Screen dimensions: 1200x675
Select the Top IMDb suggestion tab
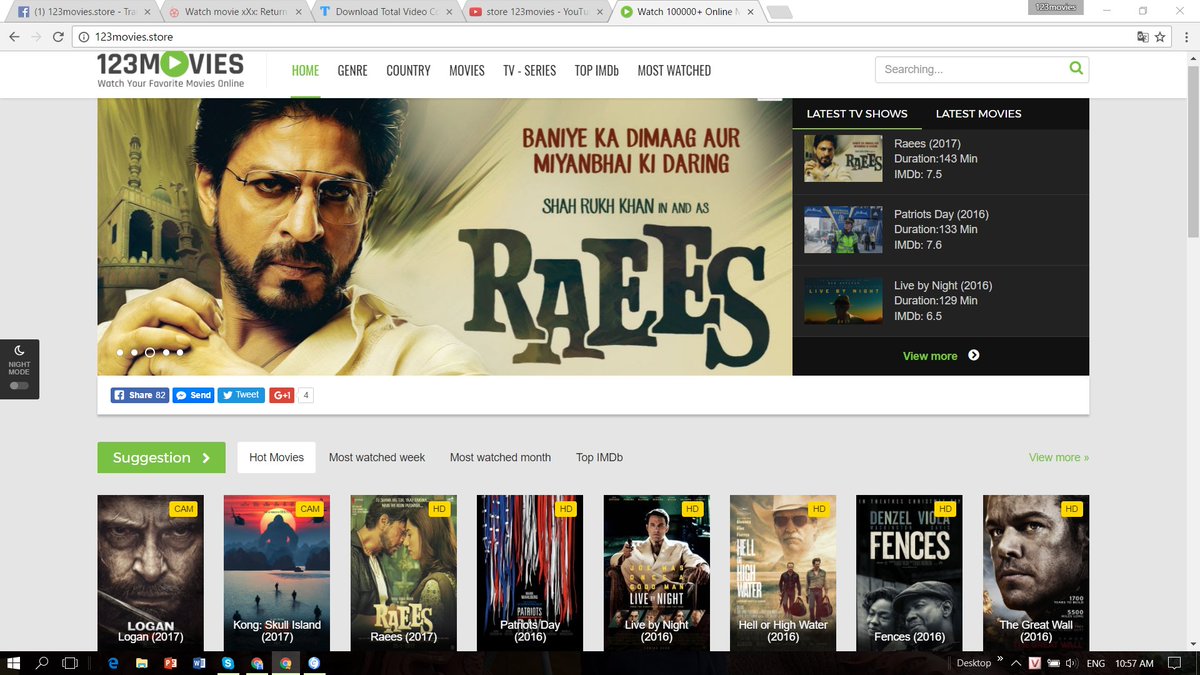(599, 457)
